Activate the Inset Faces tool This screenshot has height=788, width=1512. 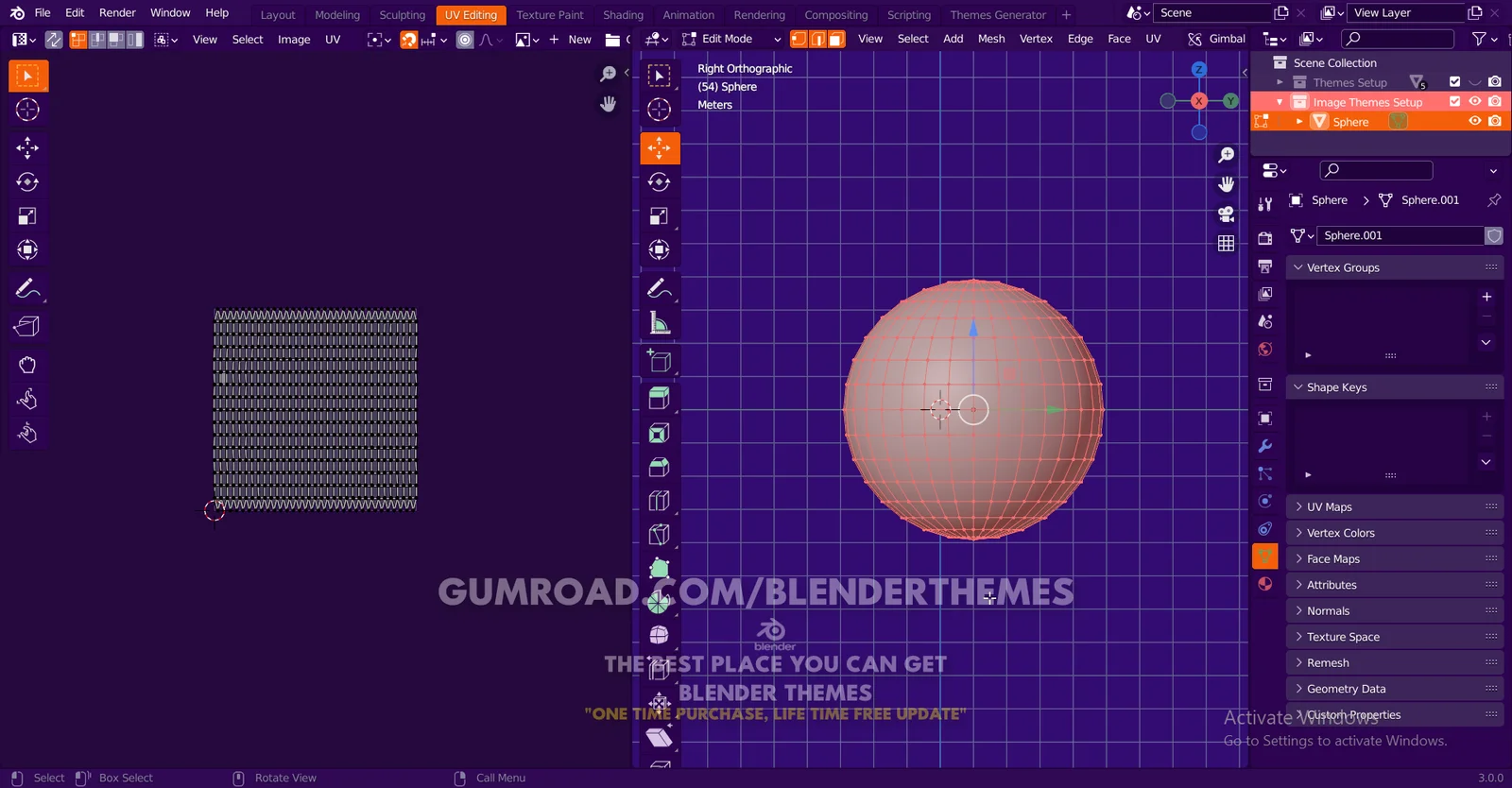(x=660, y=433)
